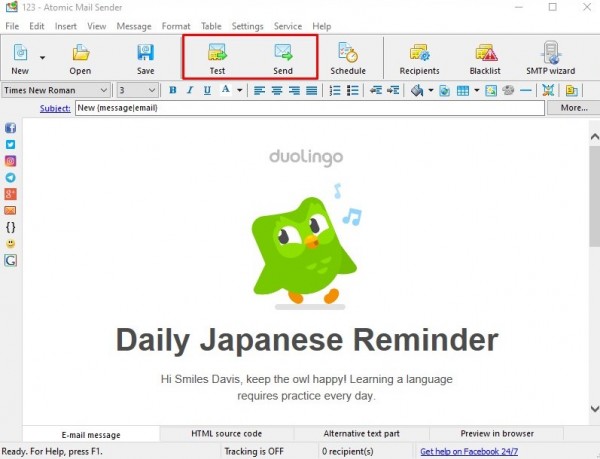The image size is (600, 459).
Task: Expand the Times New Roman font dropdown
Action: point(104,90)
